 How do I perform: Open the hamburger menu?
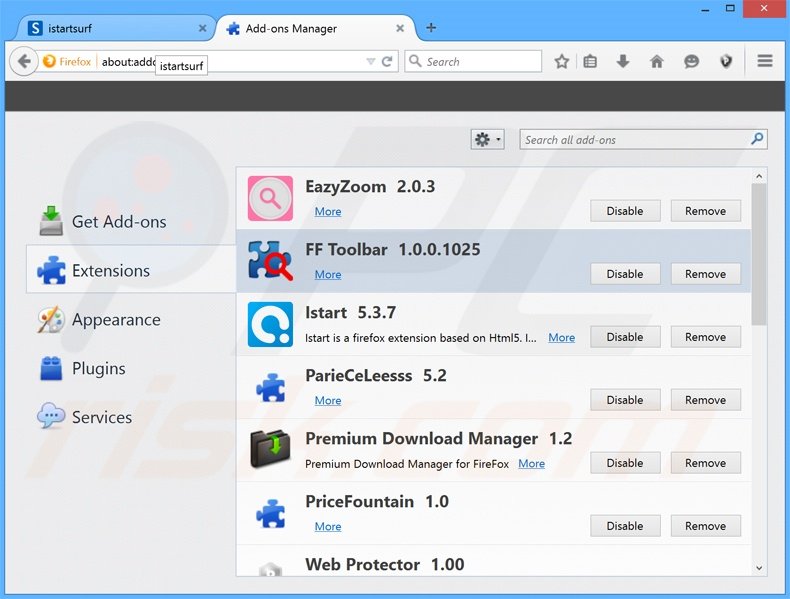point(765,61)
